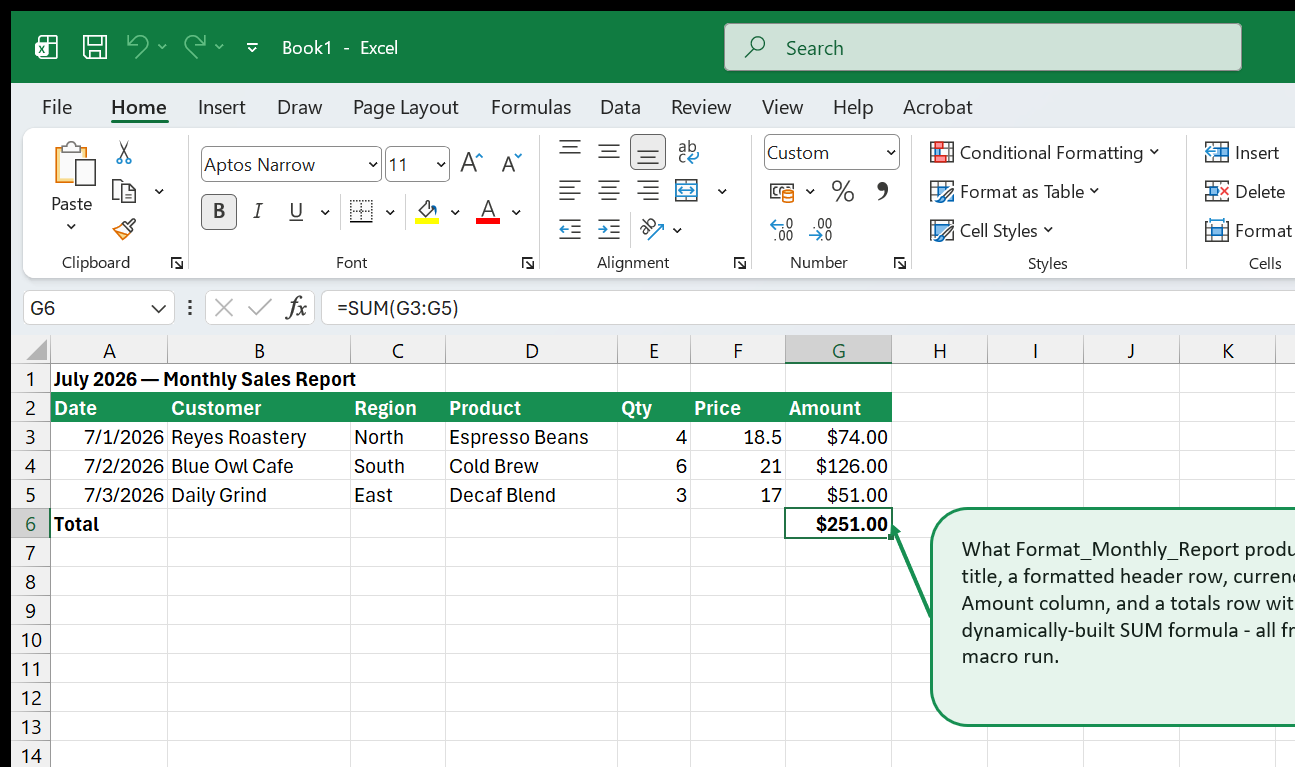Apply the Middle Align icon

(x=609, y=151)
